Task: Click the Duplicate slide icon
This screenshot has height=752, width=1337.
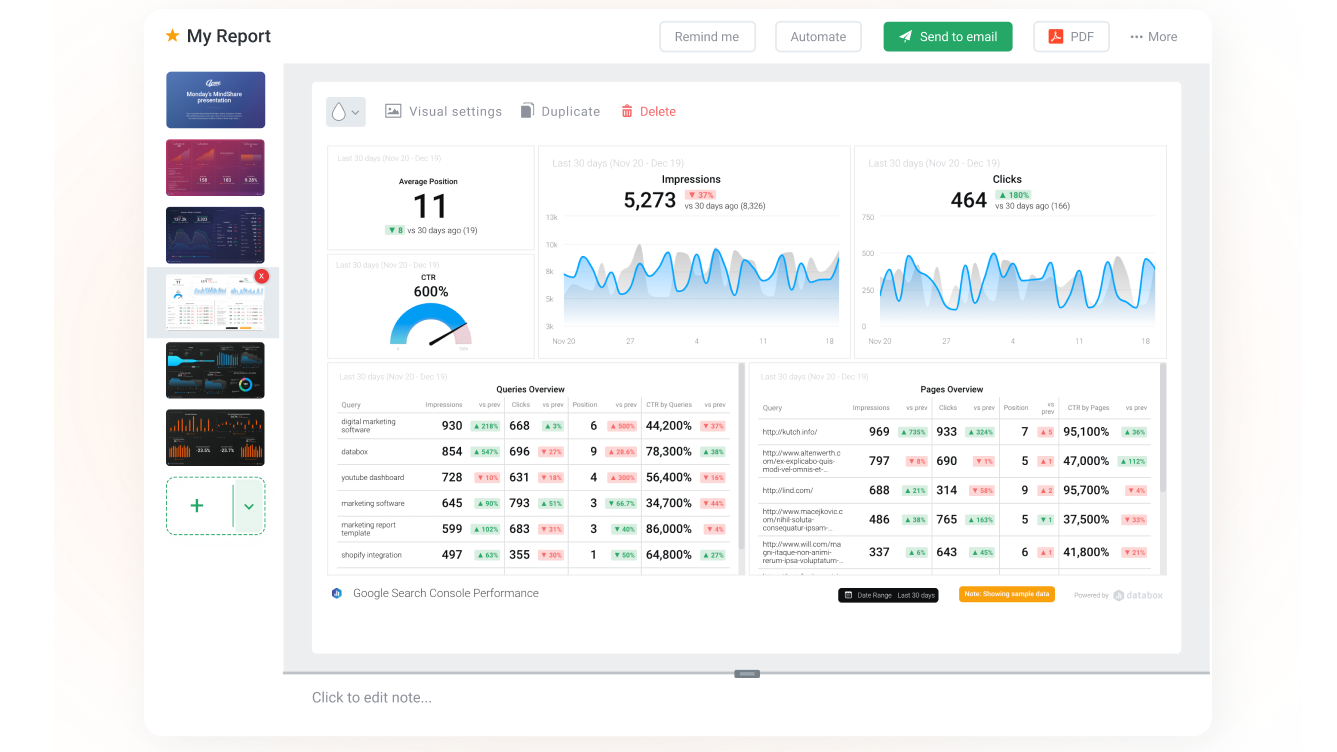Action: tap(527, 111)
